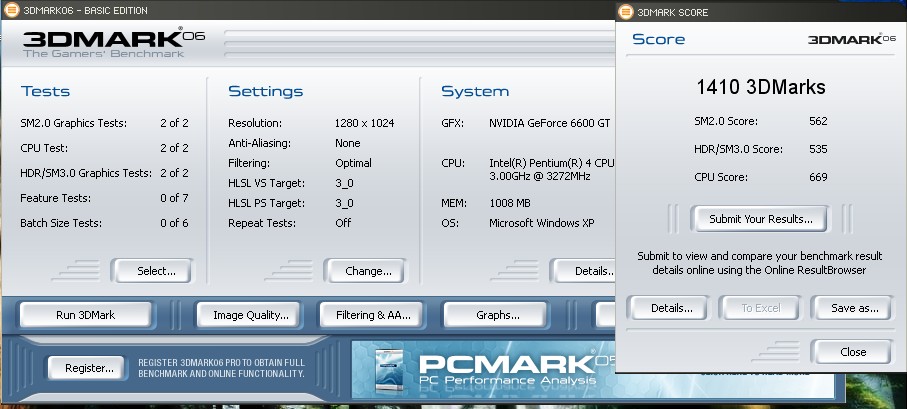This screenshot has height=409, width=907.
Task: Click the 3DMark06 logo in Score window
Action: click(x=851, y=39)
